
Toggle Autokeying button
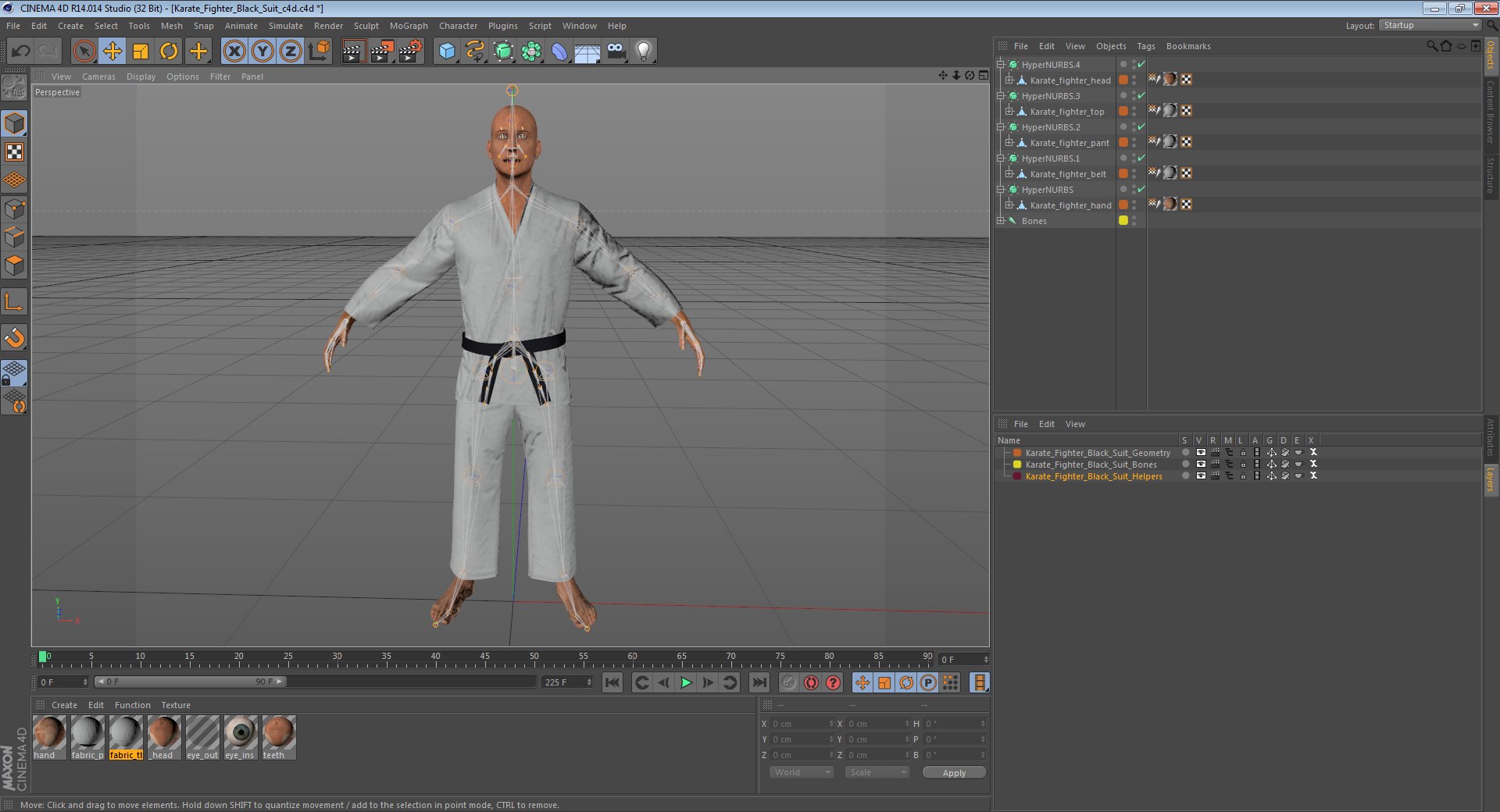(811, 683)
